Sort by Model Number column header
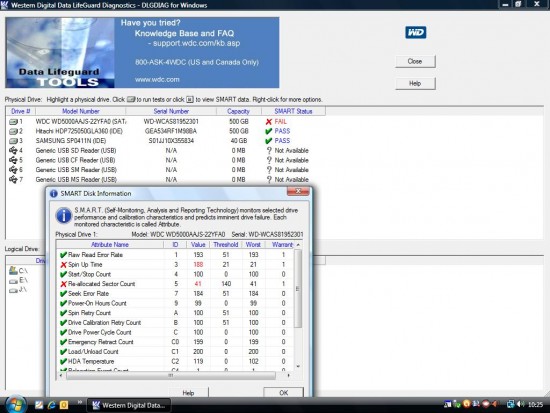This screenshot has height=413, width=550. (x=81, y=111)
